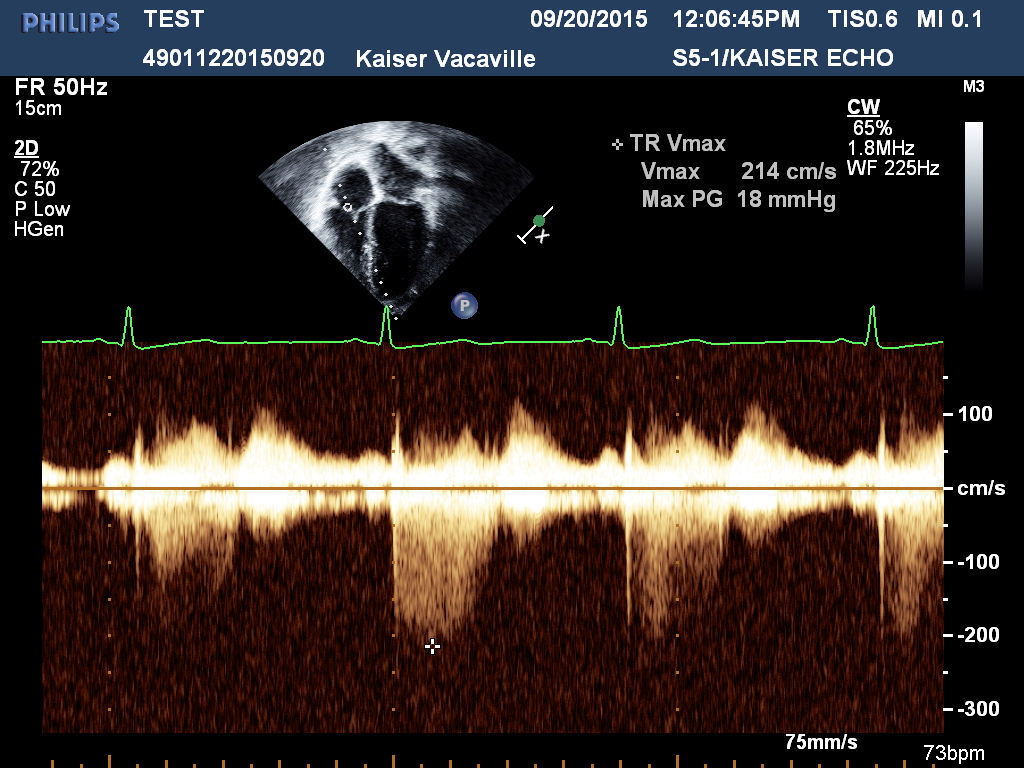Screen dimensions: 1024x768
Task: Click the Max PG 18 mmHg result
Action: coord(738,198)
